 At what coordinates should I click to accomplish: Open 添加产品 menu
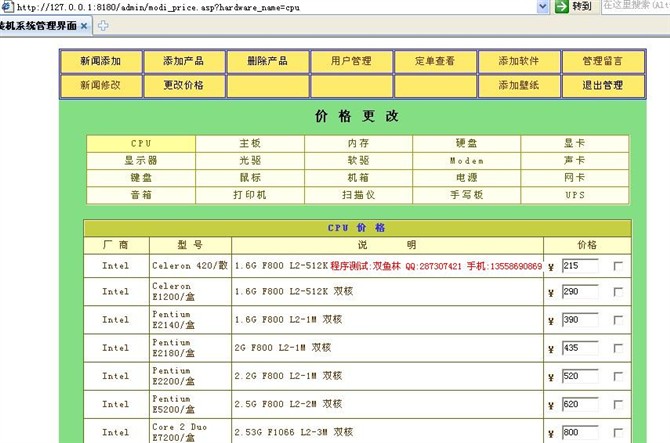pos(184,61)
